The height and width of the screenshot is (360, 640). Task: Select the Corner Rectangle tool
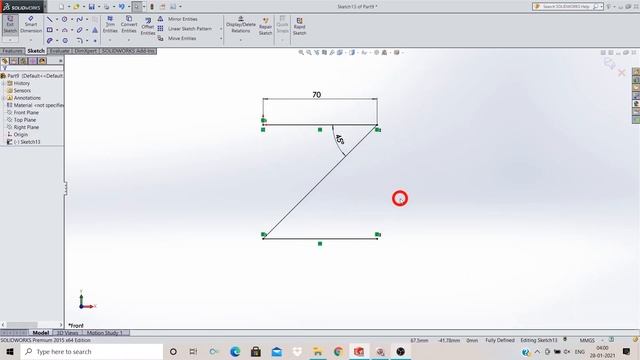50,30
